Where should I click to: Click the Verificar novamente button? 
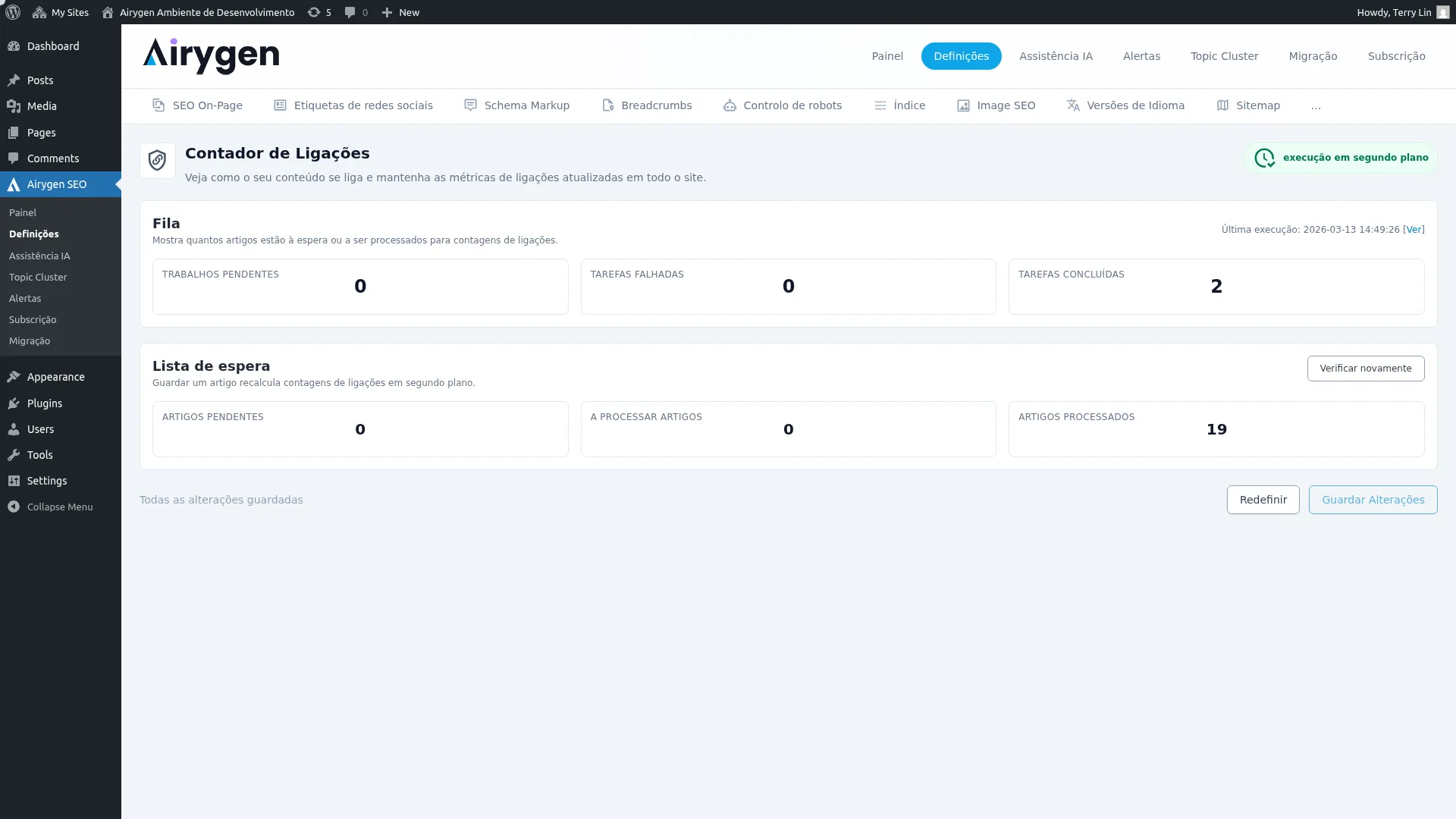tap(1365, 369)
